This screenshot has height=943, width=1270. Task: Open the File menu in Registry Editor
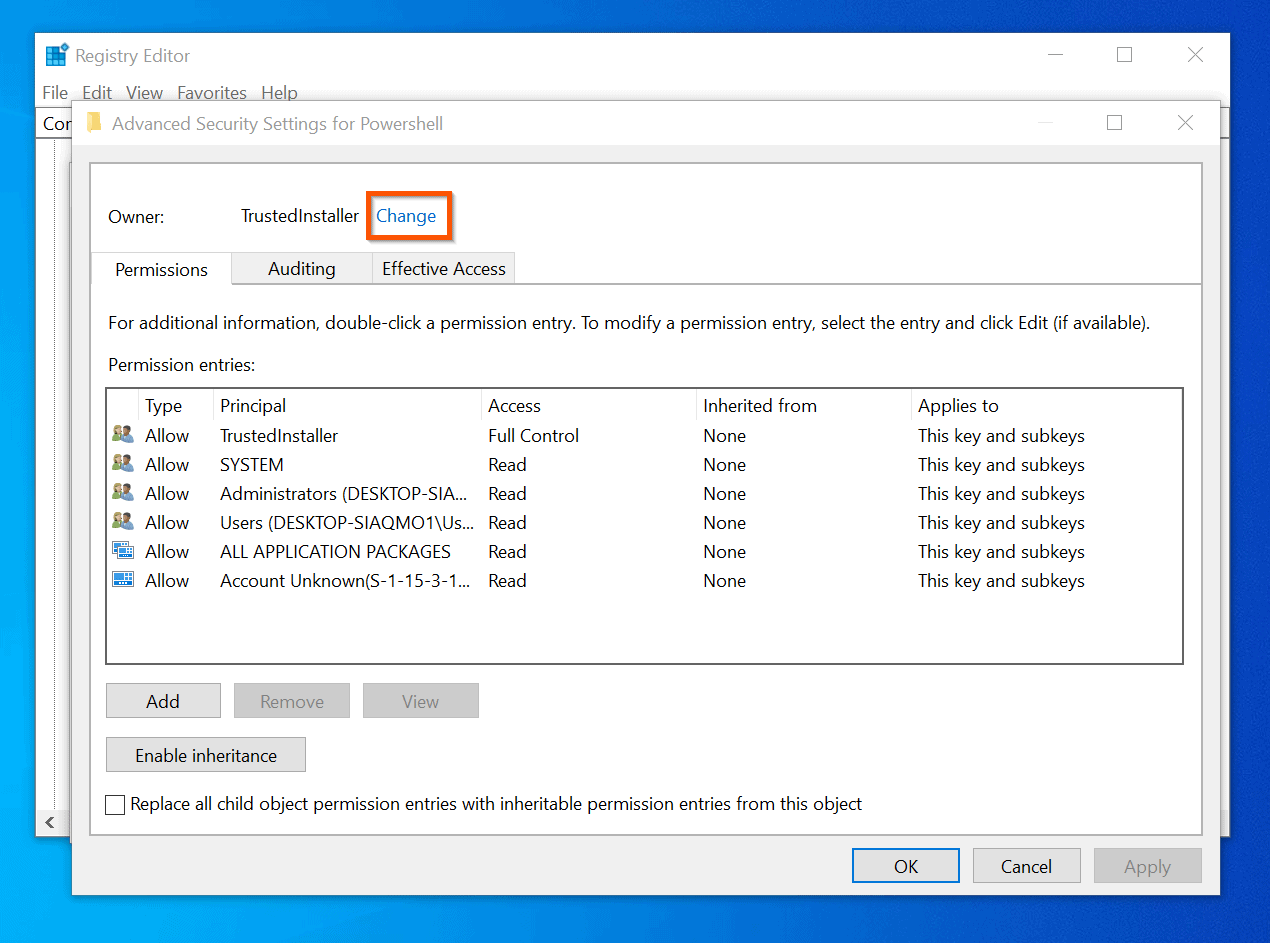click(55, 92)
